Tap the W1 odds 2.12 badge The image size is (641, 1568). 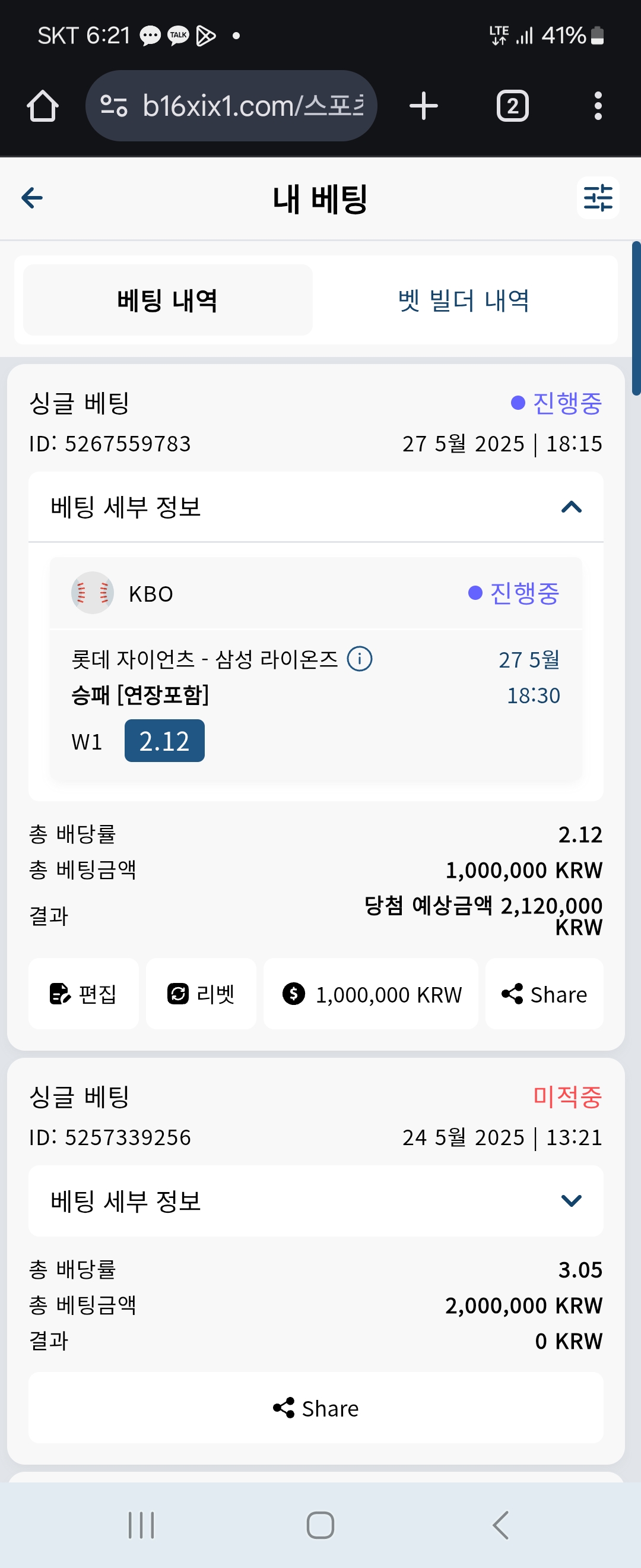[x=164, y=741]
